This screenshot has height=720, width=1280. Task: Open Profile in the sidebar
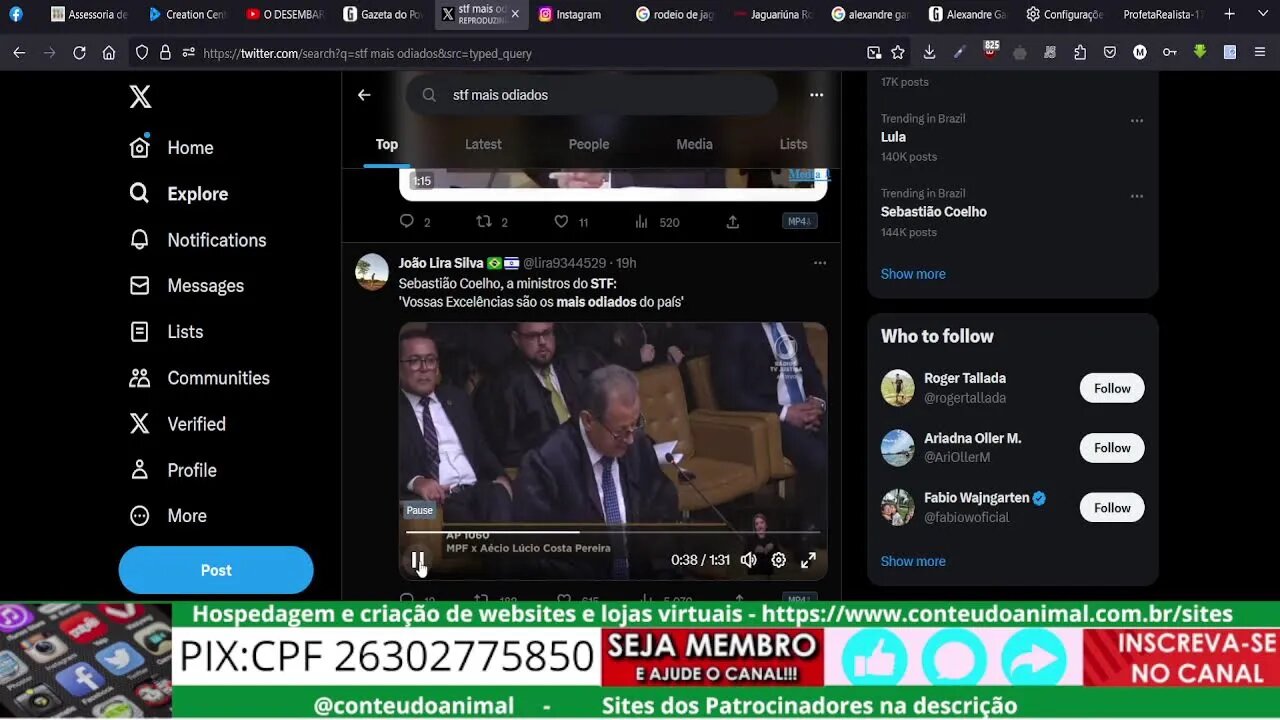[172, 470]
